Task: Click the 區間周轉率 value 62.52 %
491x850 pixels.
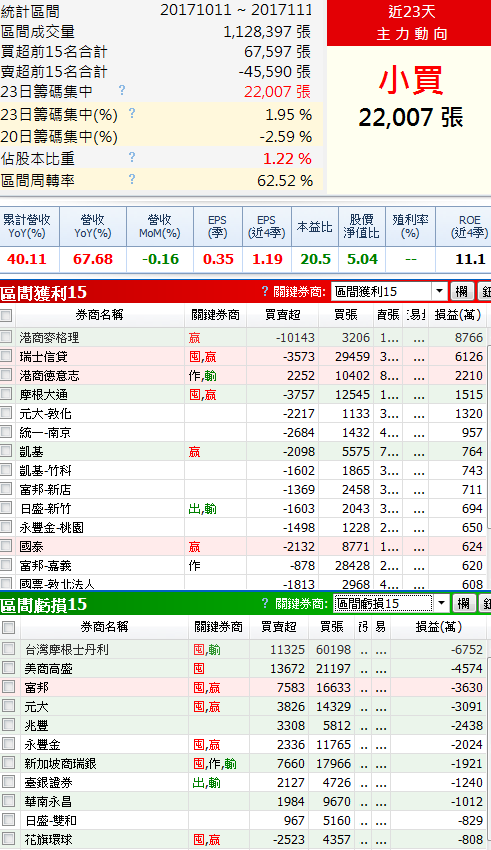Action: coord(285,181)
